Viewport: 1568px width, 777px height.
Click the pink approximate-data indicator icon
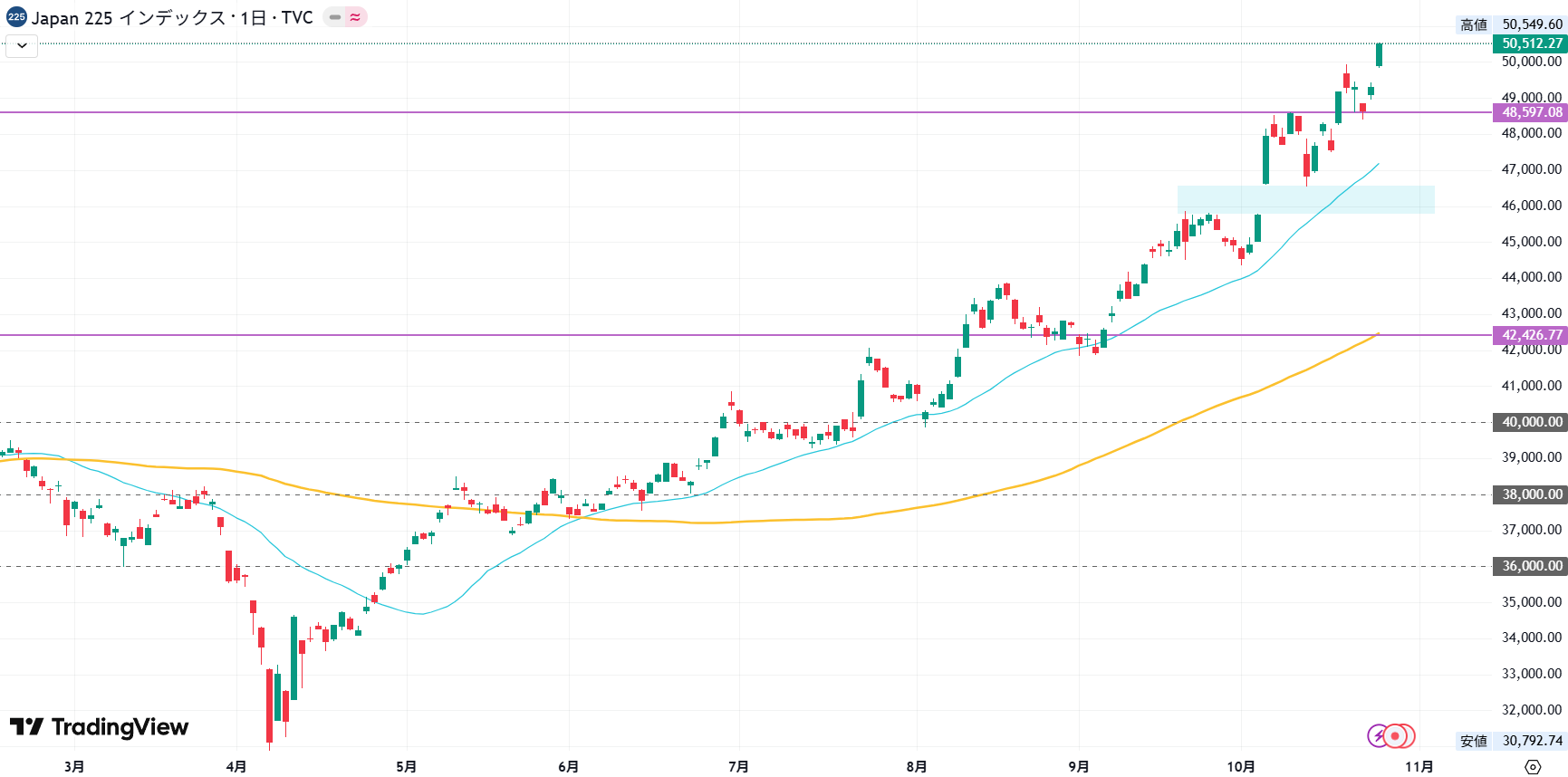[355, 17]
